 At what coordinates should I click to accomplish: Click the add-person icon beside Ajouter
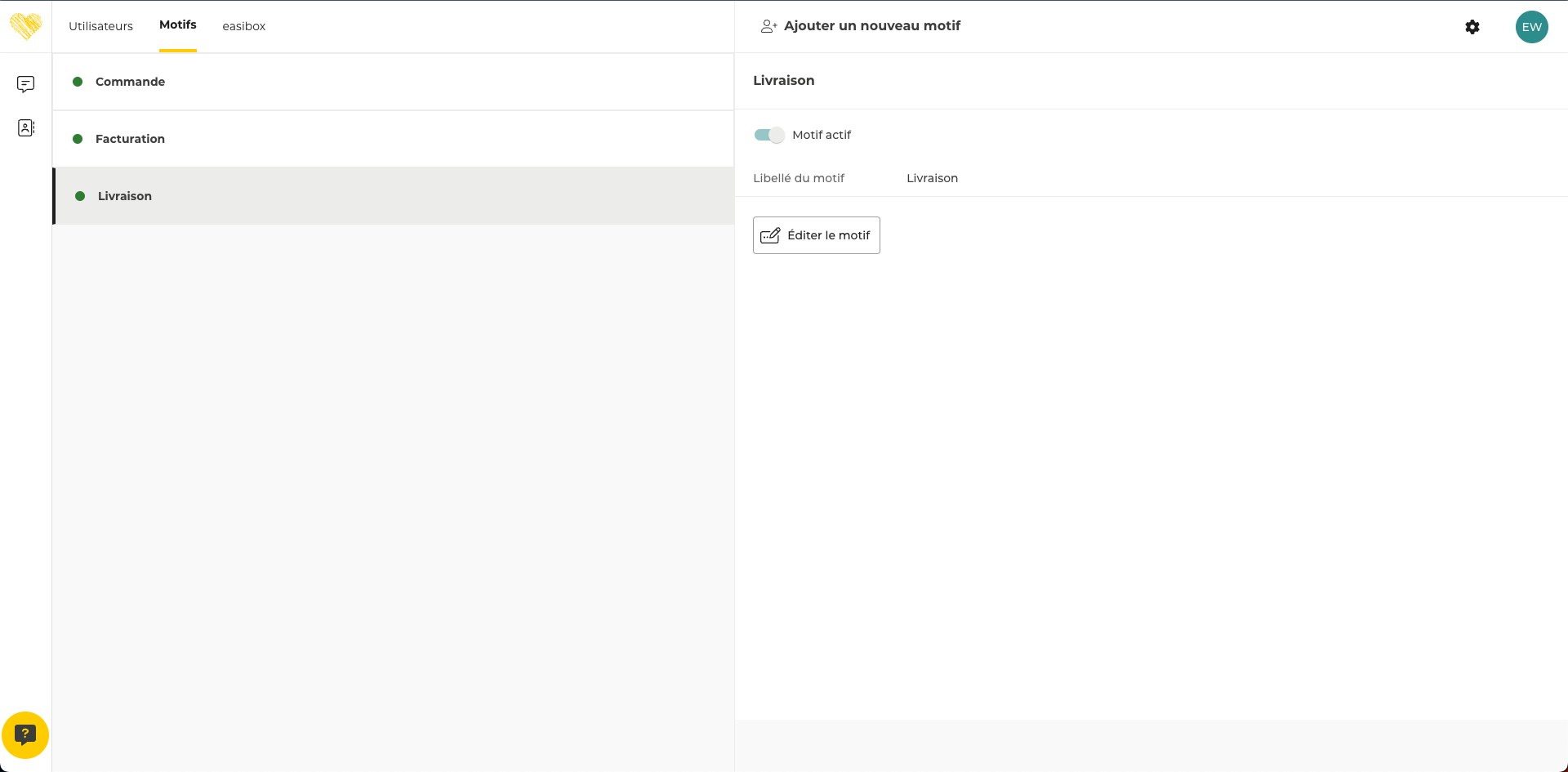(768, 26)
